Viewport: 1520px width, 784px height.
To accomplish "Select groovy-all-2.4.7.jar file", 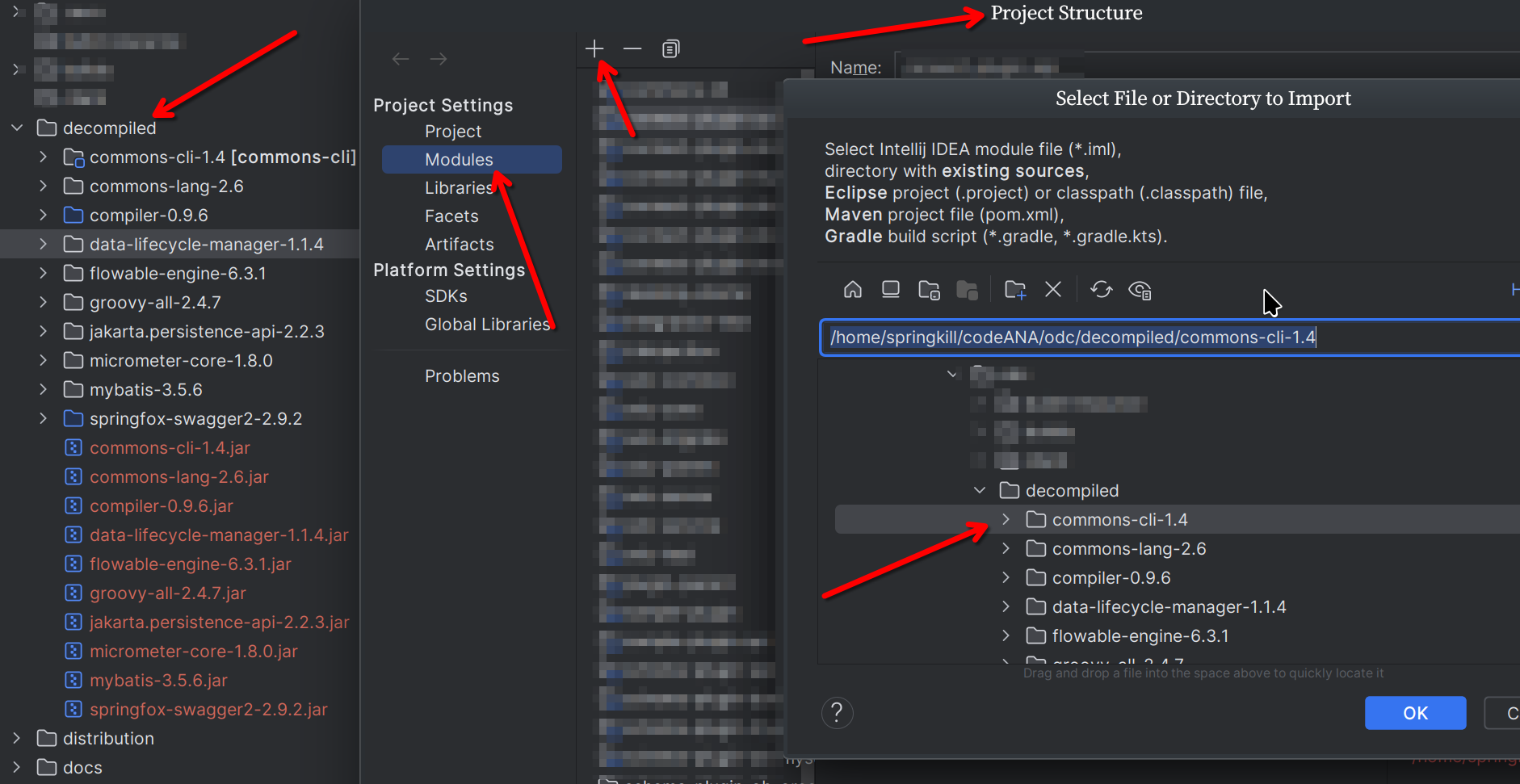I will 167,593.
